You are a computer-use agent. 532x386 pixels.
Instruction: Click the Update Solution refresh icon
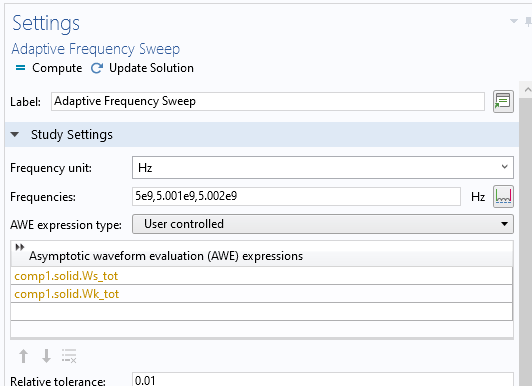coord(97,68)
